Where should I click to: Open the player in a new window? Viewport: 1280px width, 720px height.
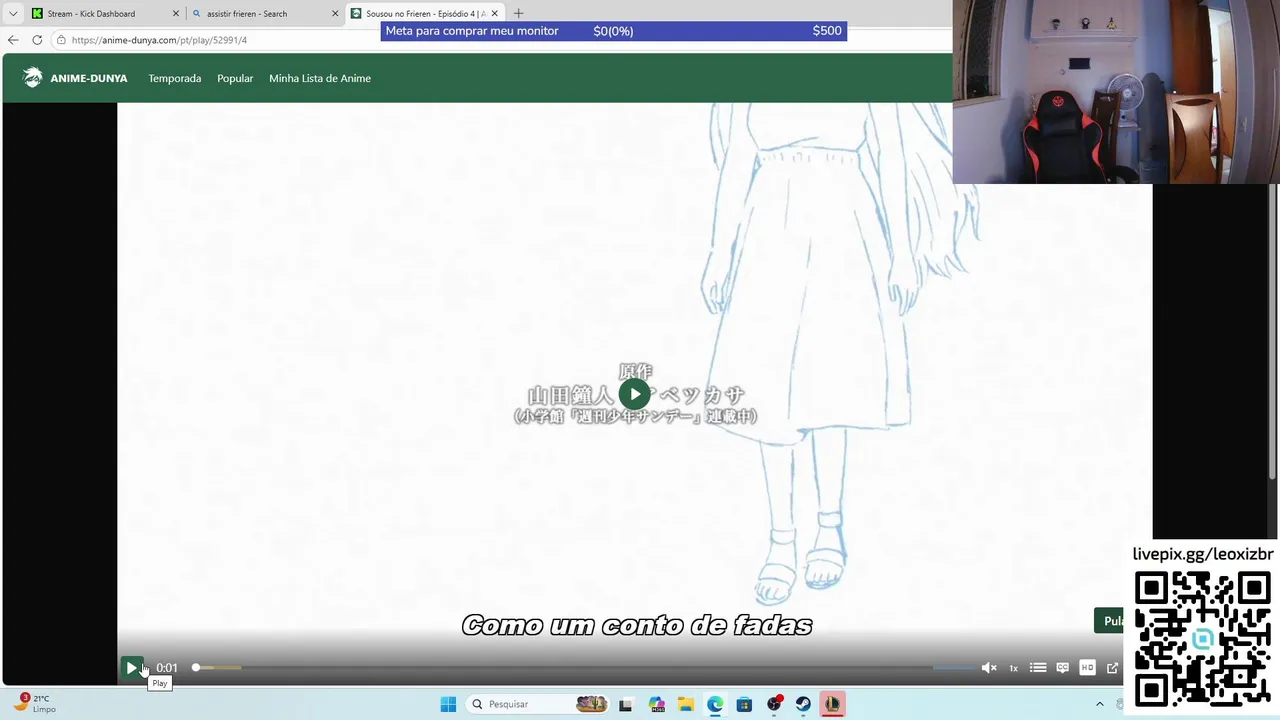pyautogui.click(x=1112, y=668)
